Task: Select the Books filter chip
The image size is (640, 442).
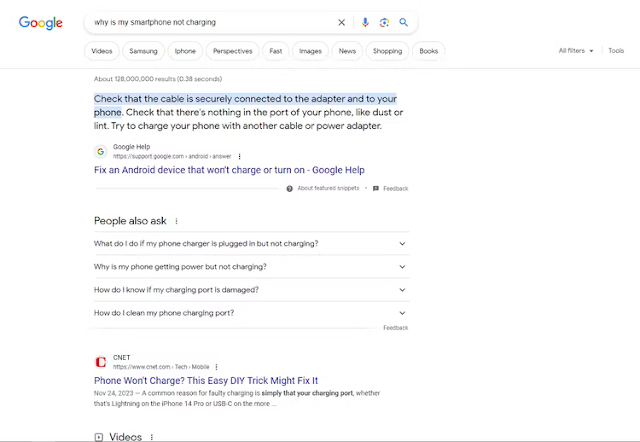Action: [429, 51]
